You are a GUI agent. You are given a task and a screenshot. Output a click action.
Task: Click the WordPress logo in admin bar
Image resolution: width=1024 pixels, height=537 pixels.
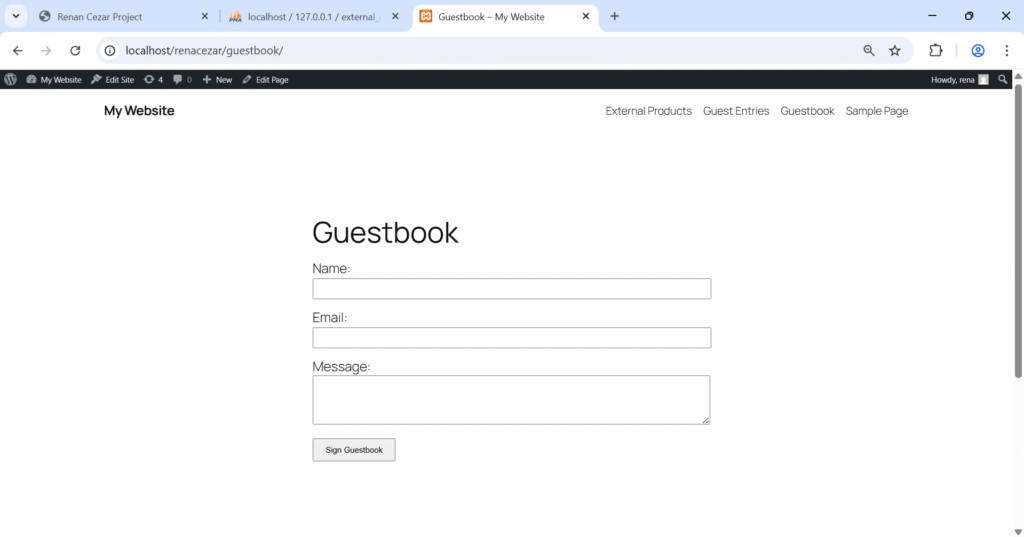point(10,79)
